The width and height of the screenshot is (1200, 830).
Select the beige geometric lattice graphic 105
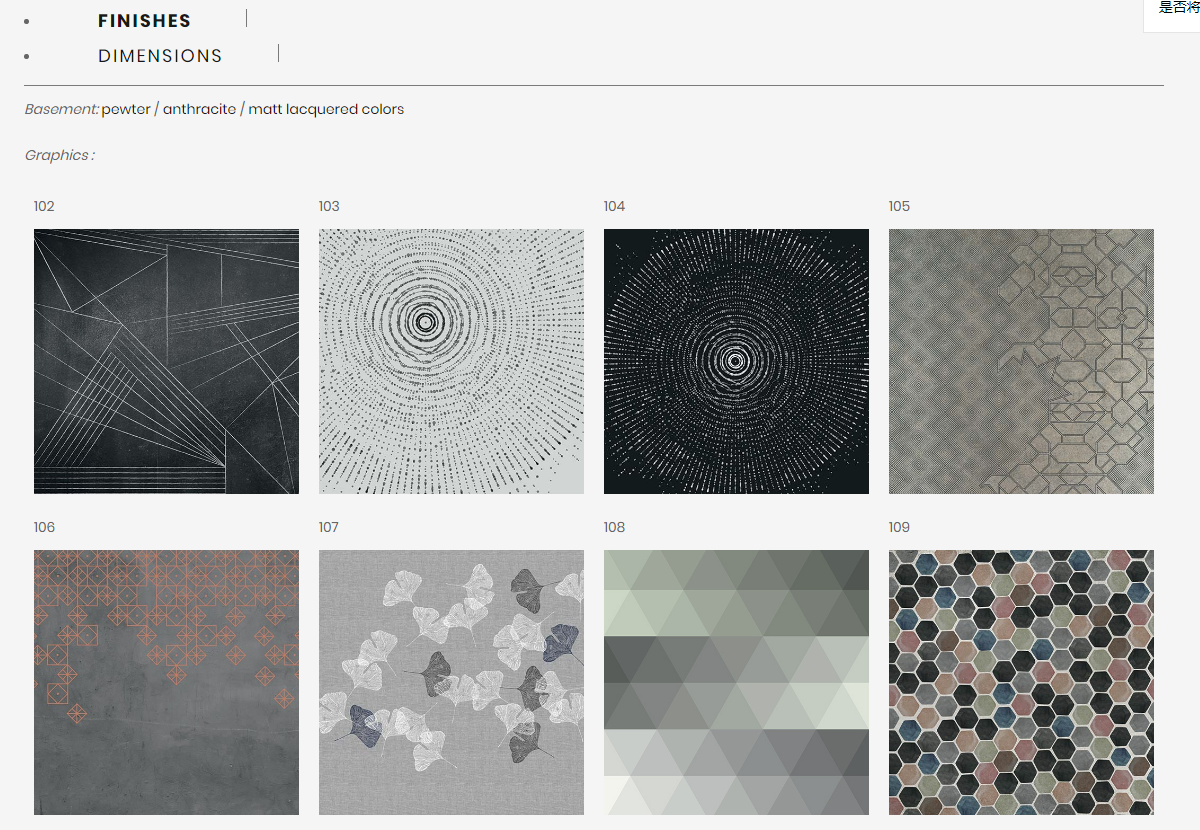(1021, 361)
